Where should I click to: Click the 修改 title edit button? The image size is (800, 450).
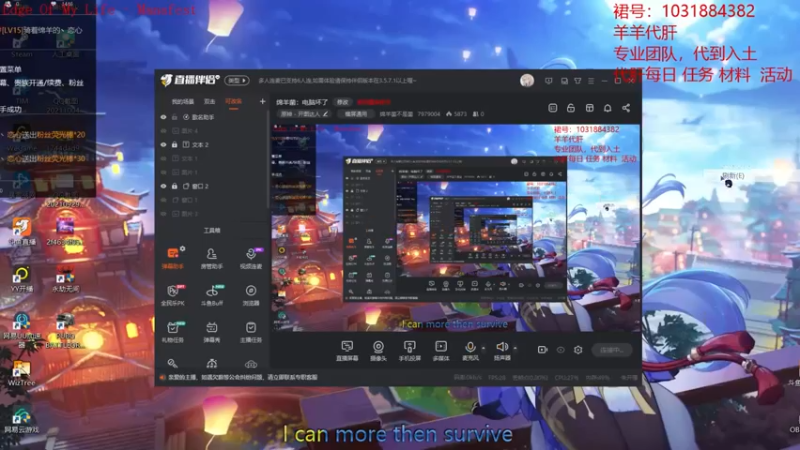342,102
